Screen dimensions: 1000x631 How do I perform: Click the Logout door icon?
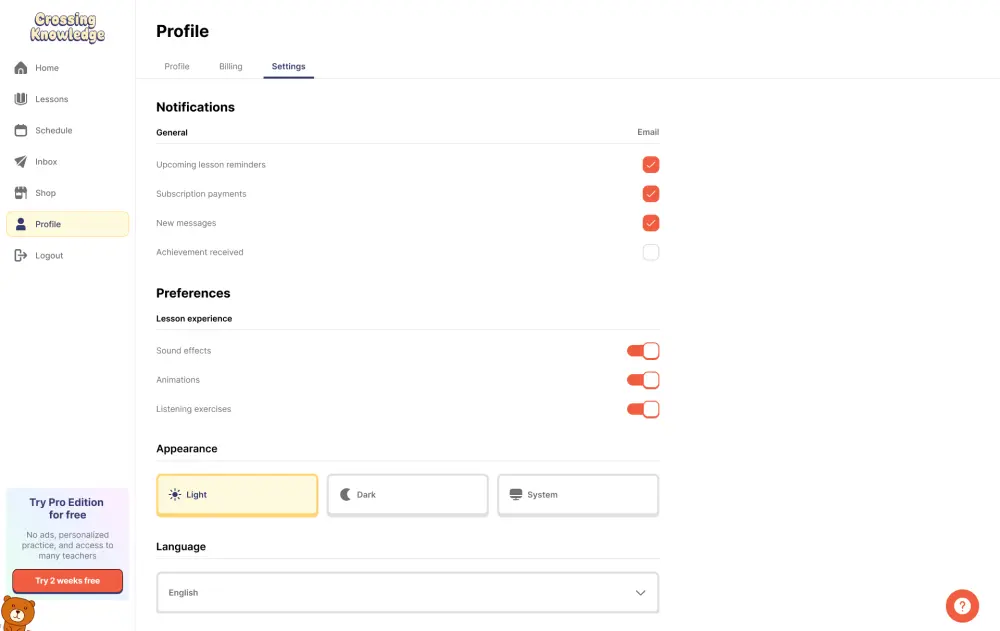tap(21, 256)
